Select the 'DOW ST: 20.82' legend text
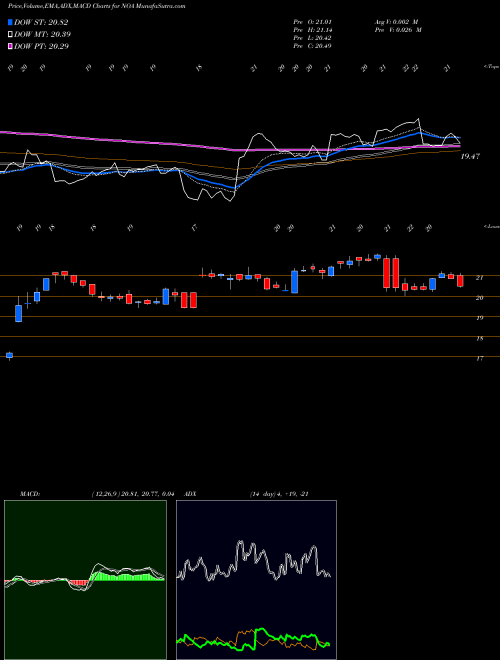Screen dimensions: 500x660 [x=41, y=22]
